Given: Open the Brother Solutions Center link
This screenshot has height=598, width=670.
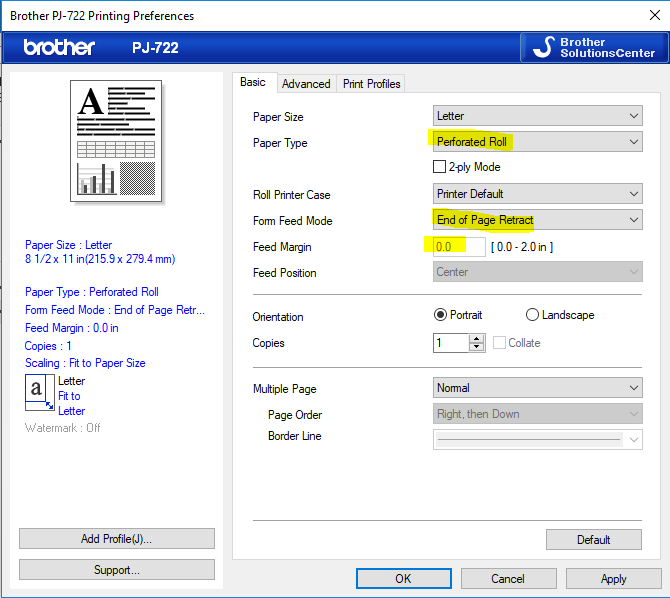Looking at the screenshot, I should 594,47.
